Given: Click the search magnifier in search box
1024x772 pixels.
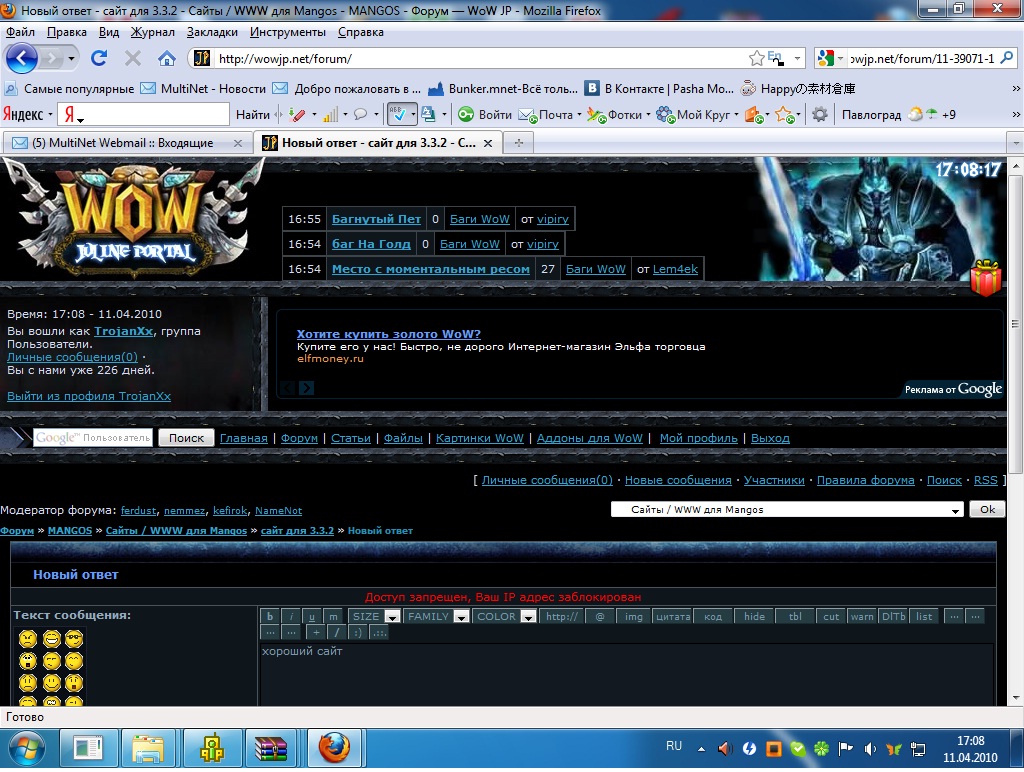Looking at the screenshot, I should pos(1006,58).
